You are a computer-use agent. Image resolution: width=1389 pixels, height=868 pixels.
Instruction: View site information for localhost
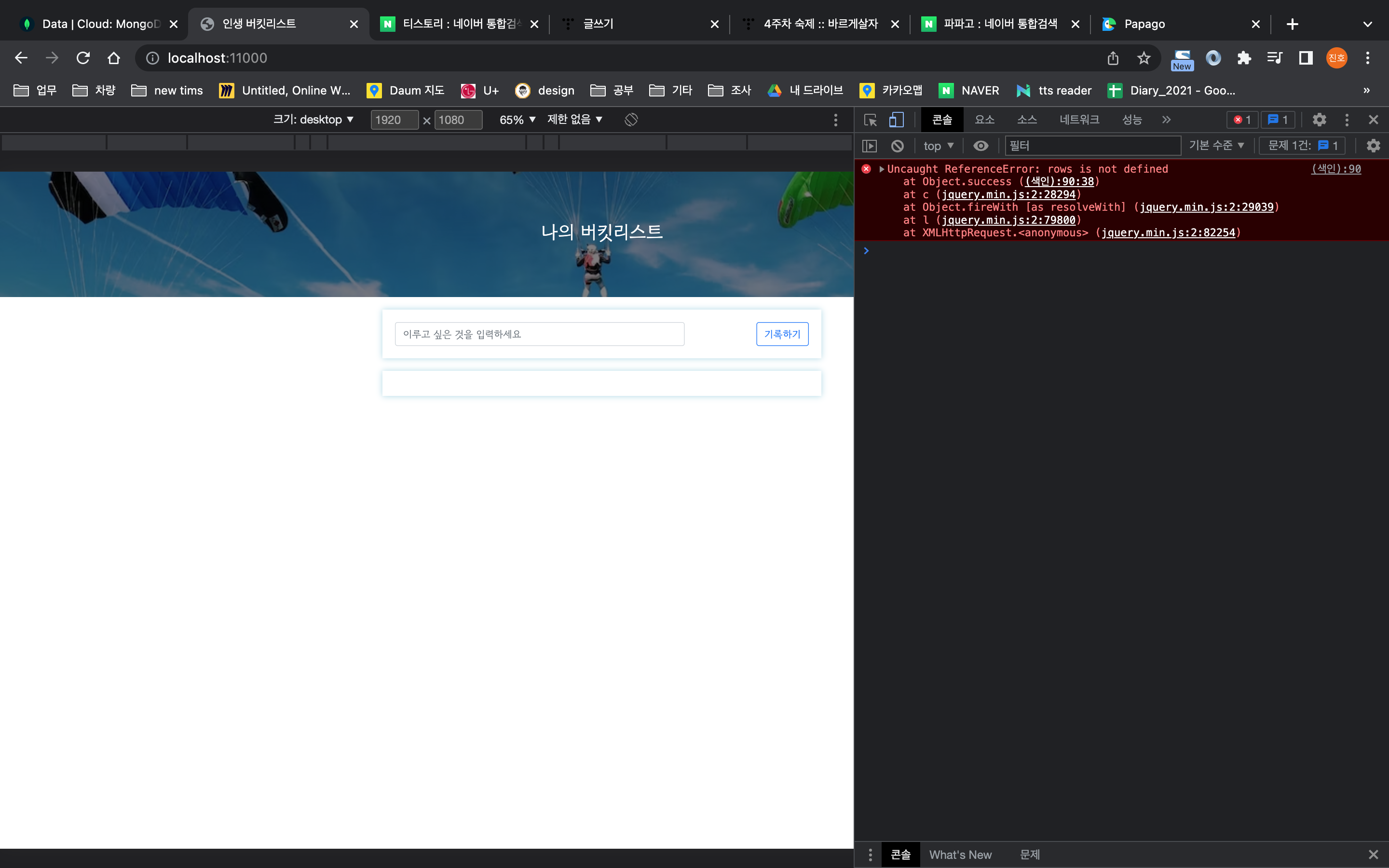(152, 58)
